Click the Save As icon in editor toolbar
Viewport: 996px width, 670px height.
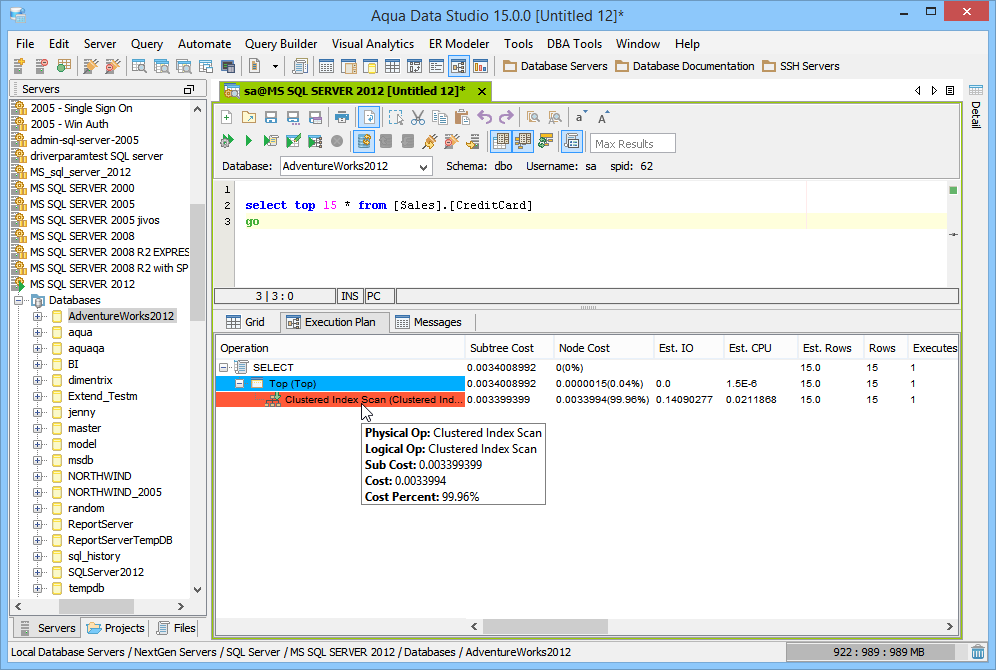[293, 117]
